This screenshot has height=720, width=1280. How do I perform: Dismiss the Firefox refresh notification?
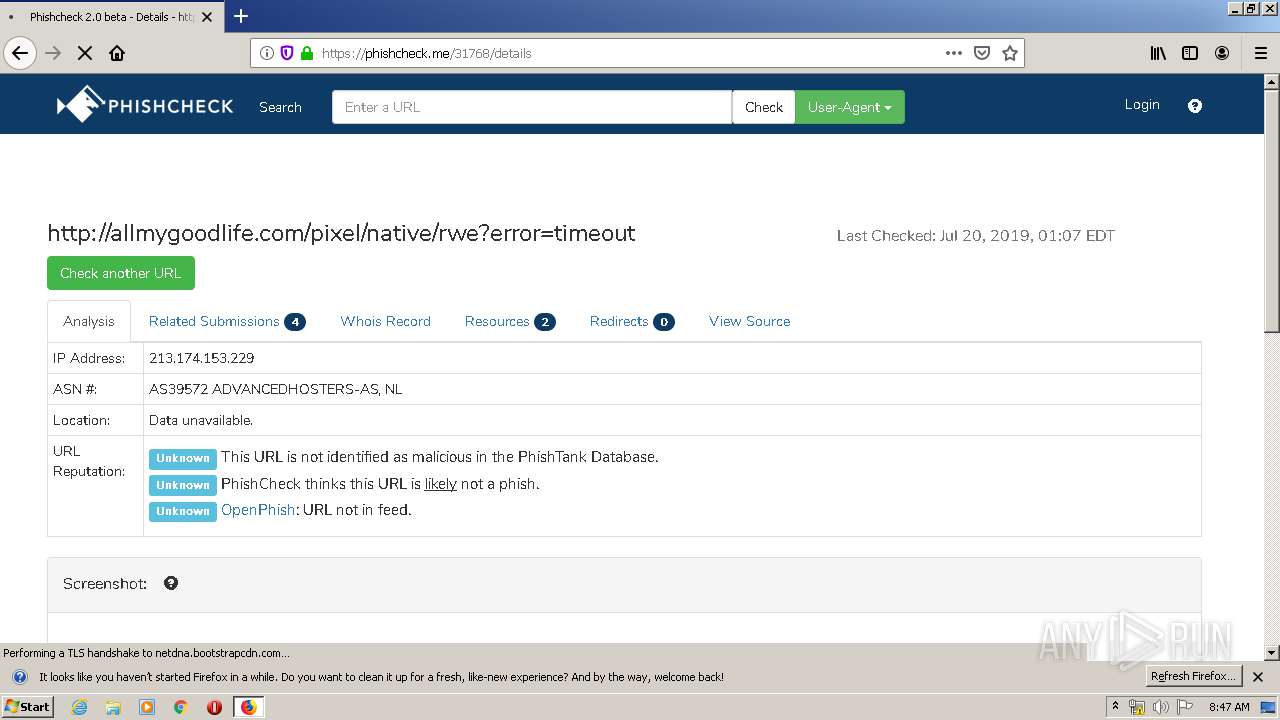(1258, 677)
